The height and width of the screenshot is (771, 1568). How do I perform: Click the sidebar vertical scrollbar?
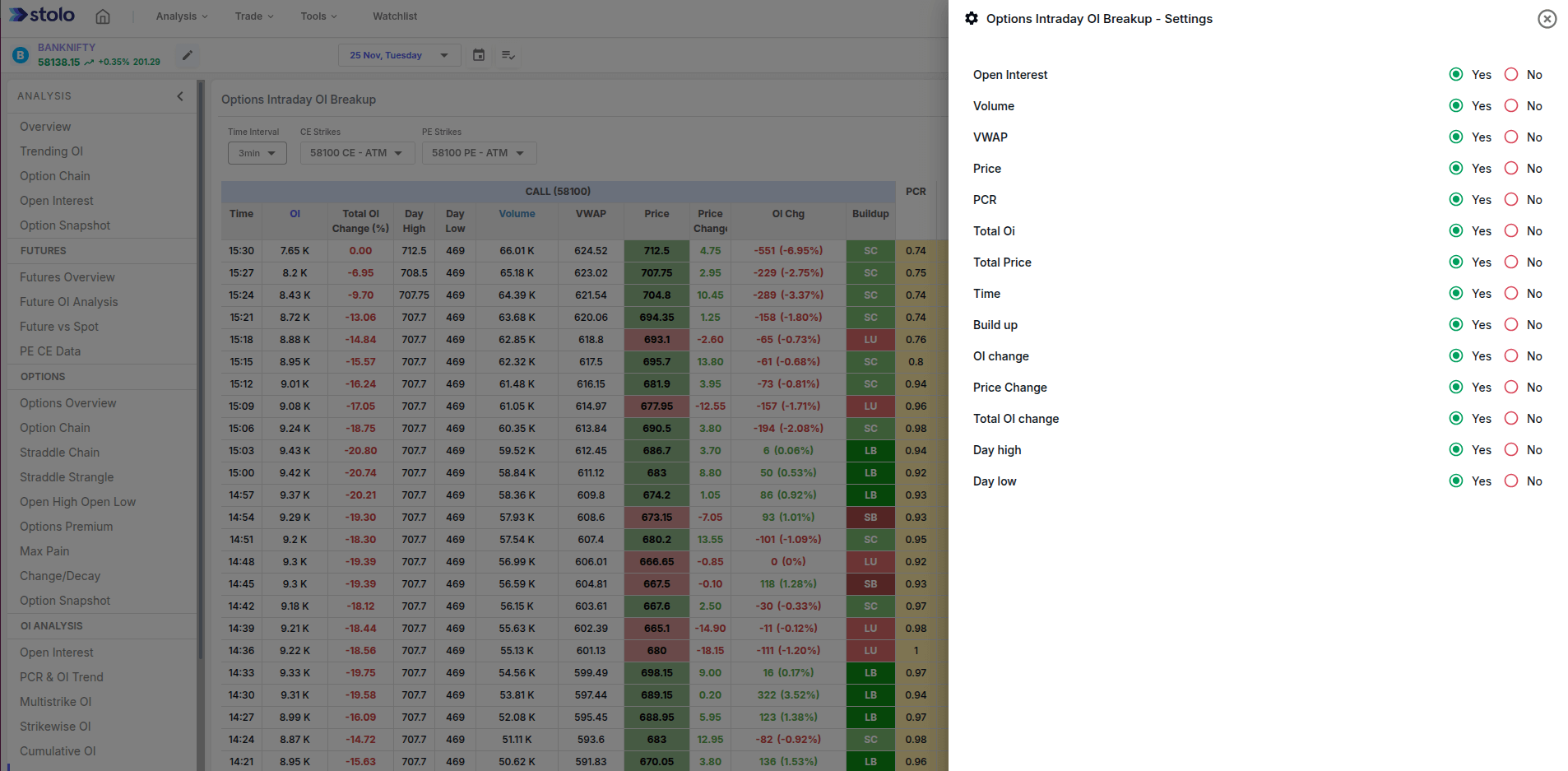coord(201,370)
